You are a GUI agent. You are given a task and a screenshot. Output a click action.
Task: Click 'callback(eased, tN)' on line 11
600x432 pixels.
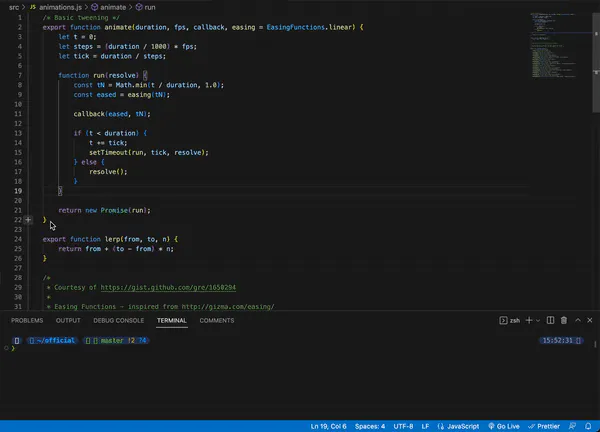(x=111, y=114)
